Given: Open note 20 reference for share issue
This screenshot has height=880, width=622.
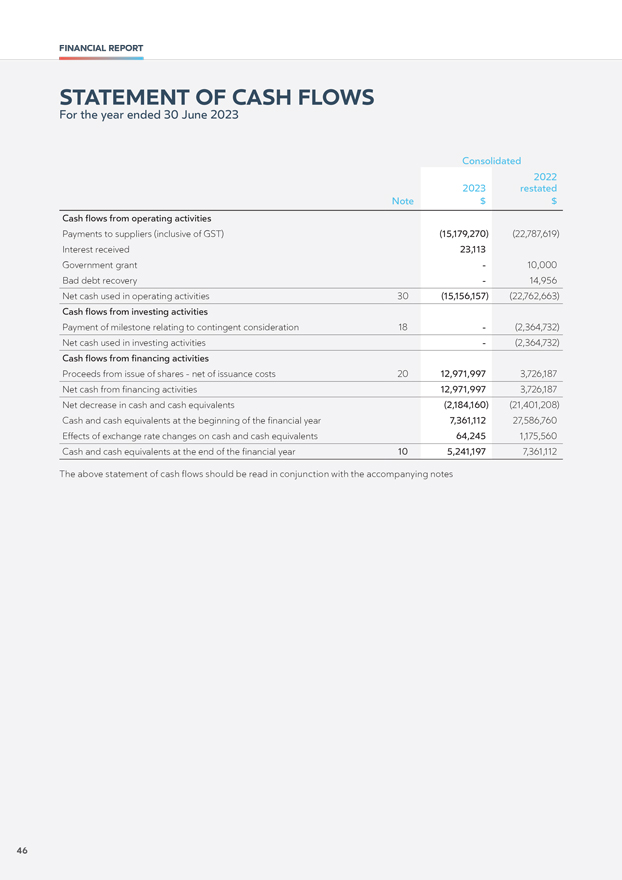Looking at the screenshot, I should [403, 374].
